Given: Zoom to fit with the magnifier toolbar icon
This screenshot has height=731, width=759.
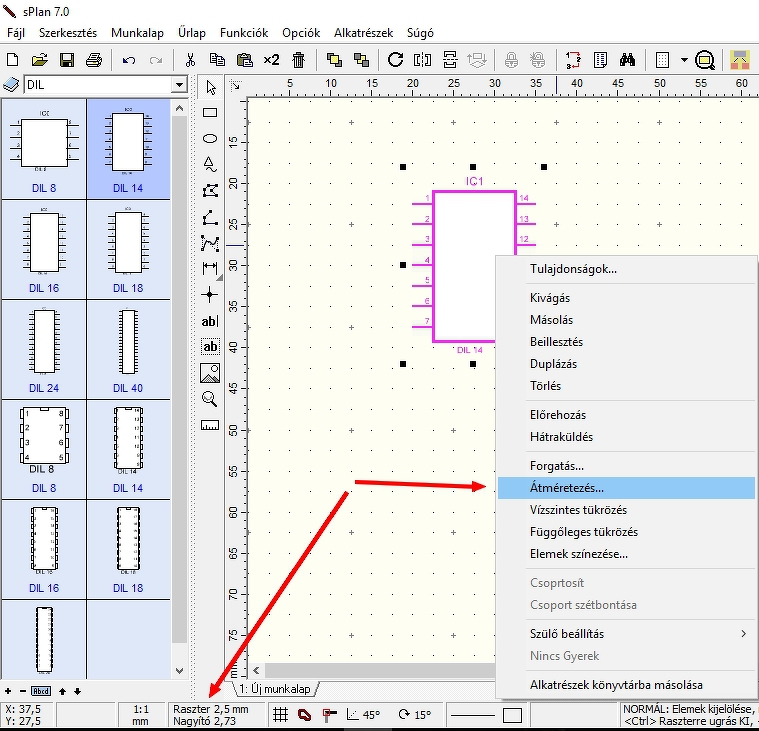Looking at the screenshot, I should pos(705,60).
